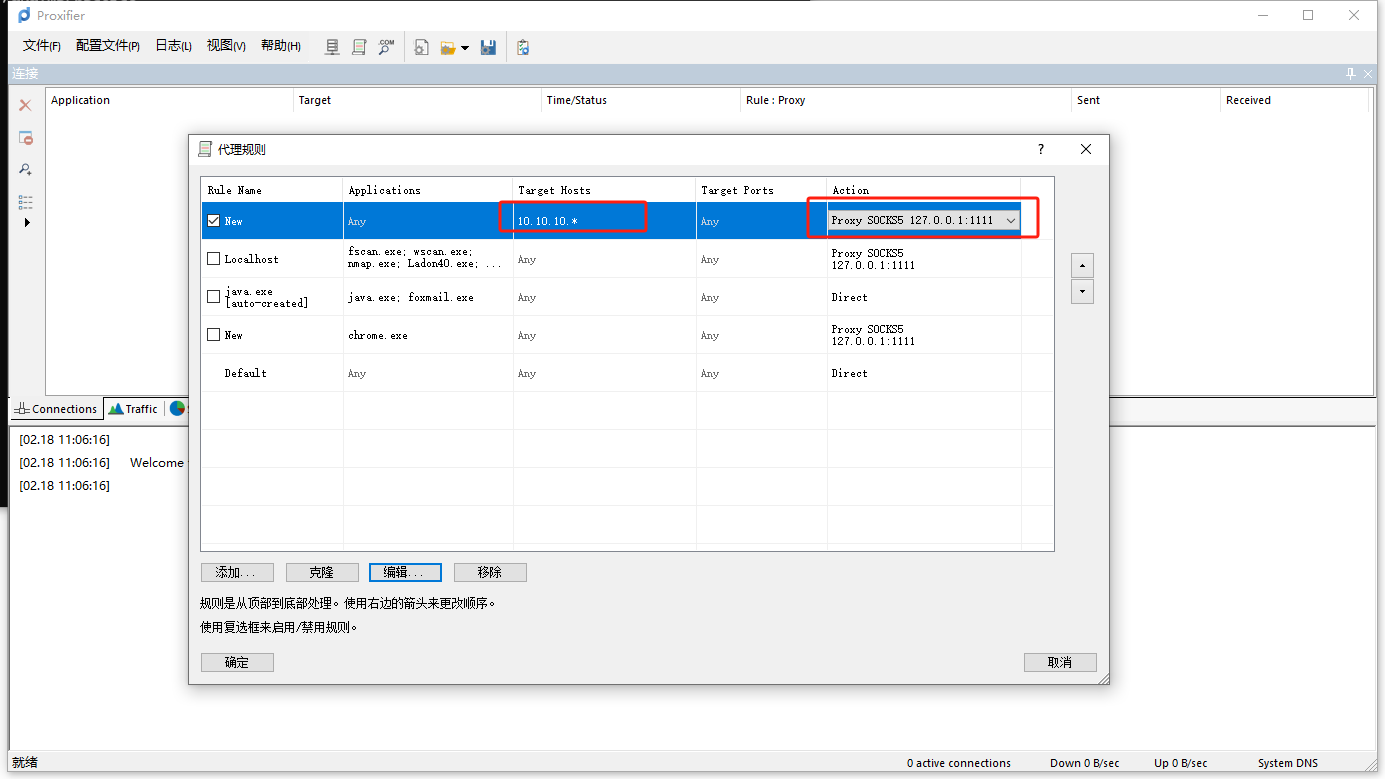Open Name Resolution (.com magnifier) icon
Screen dimensions: 1385x779
click(x=386, y=47)
